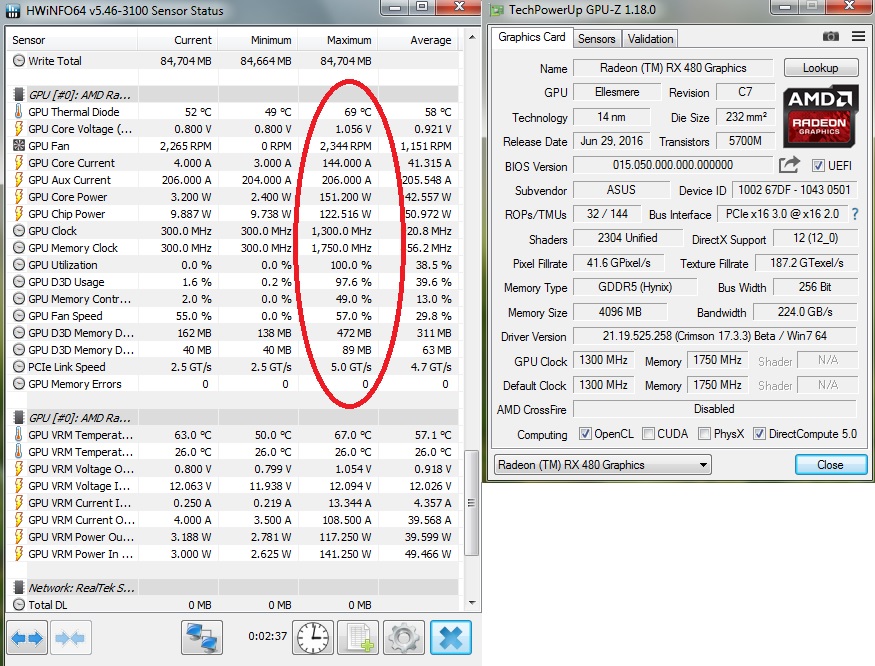Toggle the CUDA checkbox

[648, 434]
